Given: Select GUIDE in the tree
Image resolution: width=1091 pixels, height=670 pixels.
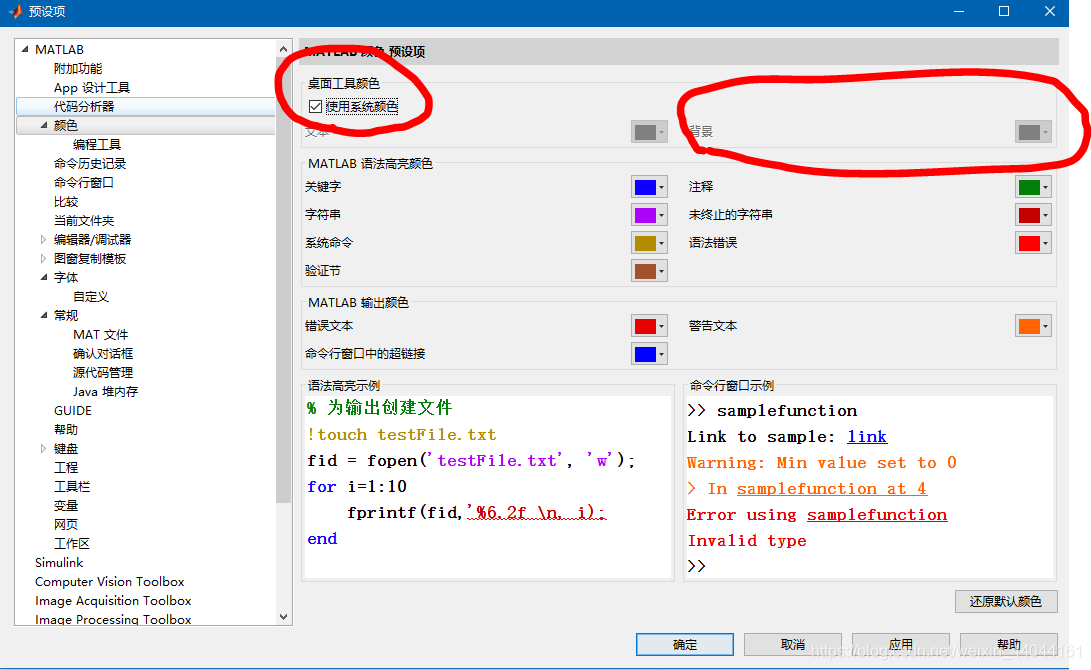Looking at the screenshot, I should (73, 410).
